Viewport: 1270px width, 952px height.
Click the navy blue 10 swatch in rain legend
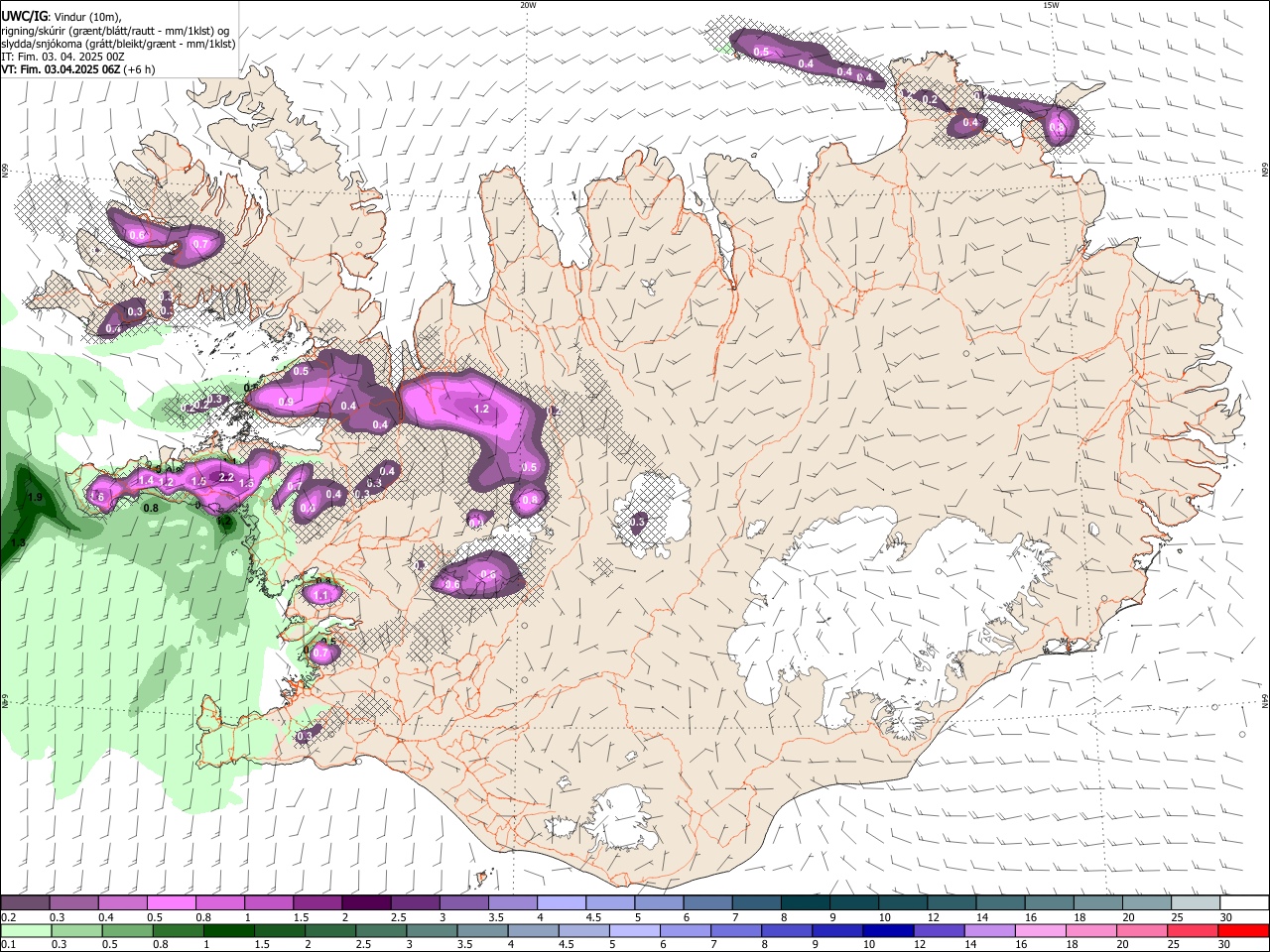887,930
